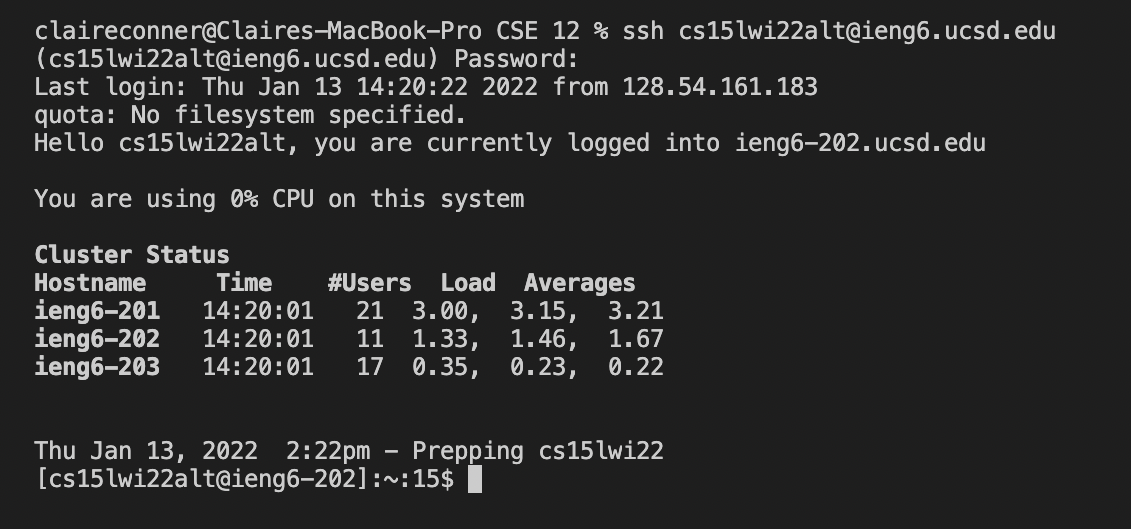Click the last load average 0.22
This screenshot has height=529, width=1131.
pyautogui.click(x=635, y=367)
